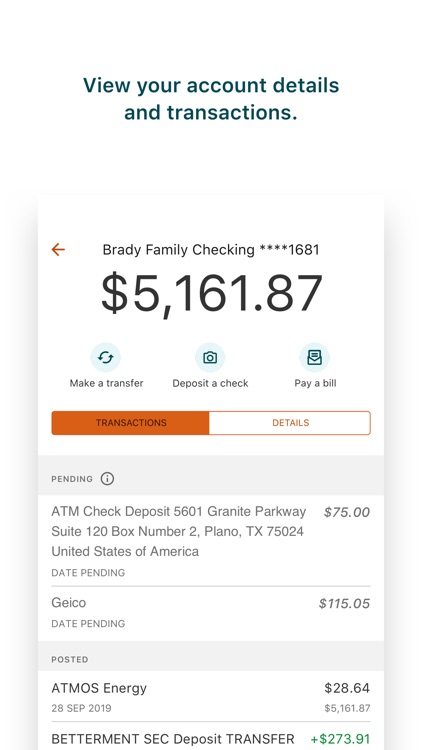Click the $5,161.87 account balance
The width and height of the screenshot is (422, 750).
[x=211, y=293]
